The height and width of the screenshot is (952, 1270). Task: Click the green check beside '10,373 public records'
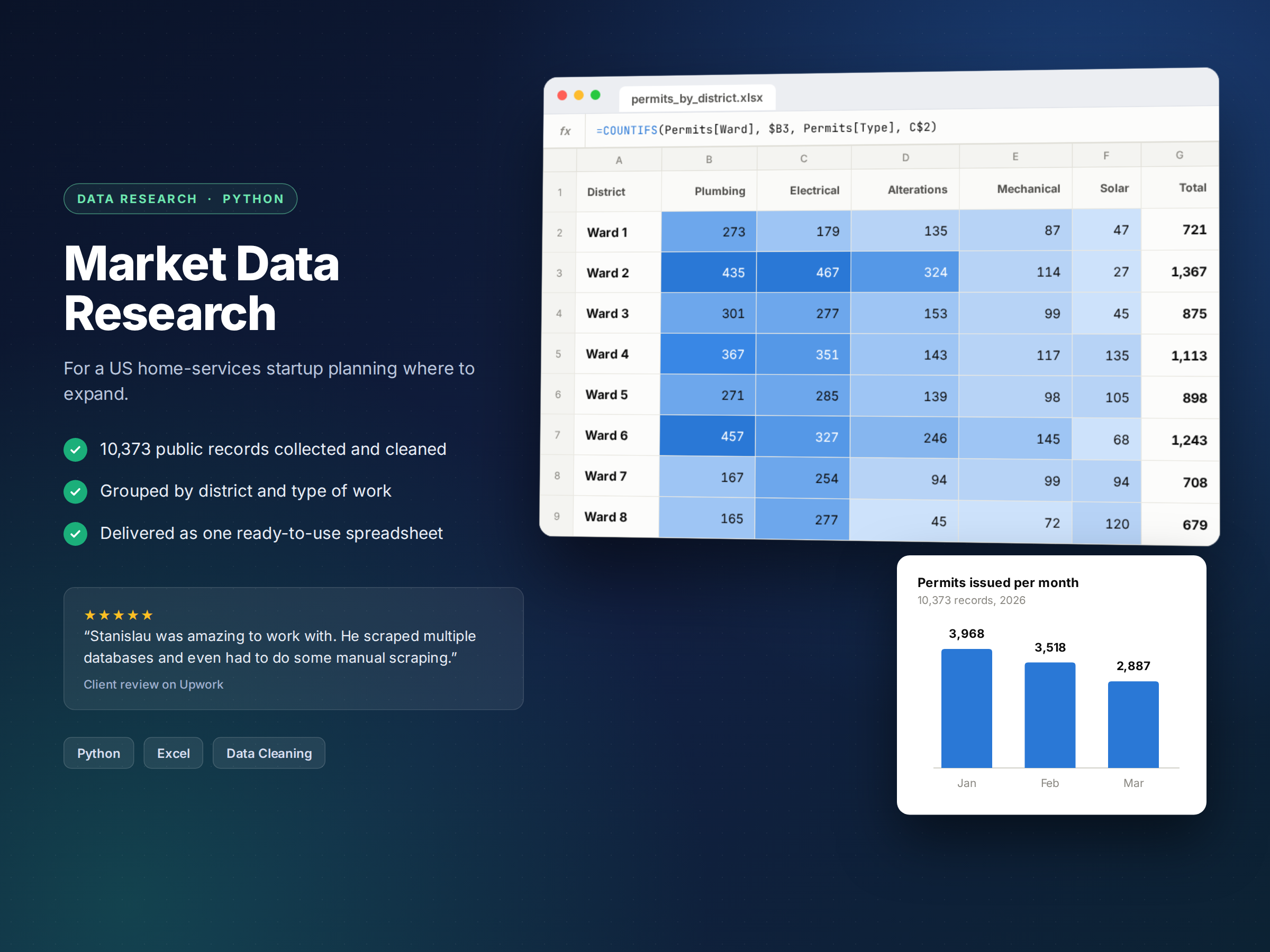(75, 450)
